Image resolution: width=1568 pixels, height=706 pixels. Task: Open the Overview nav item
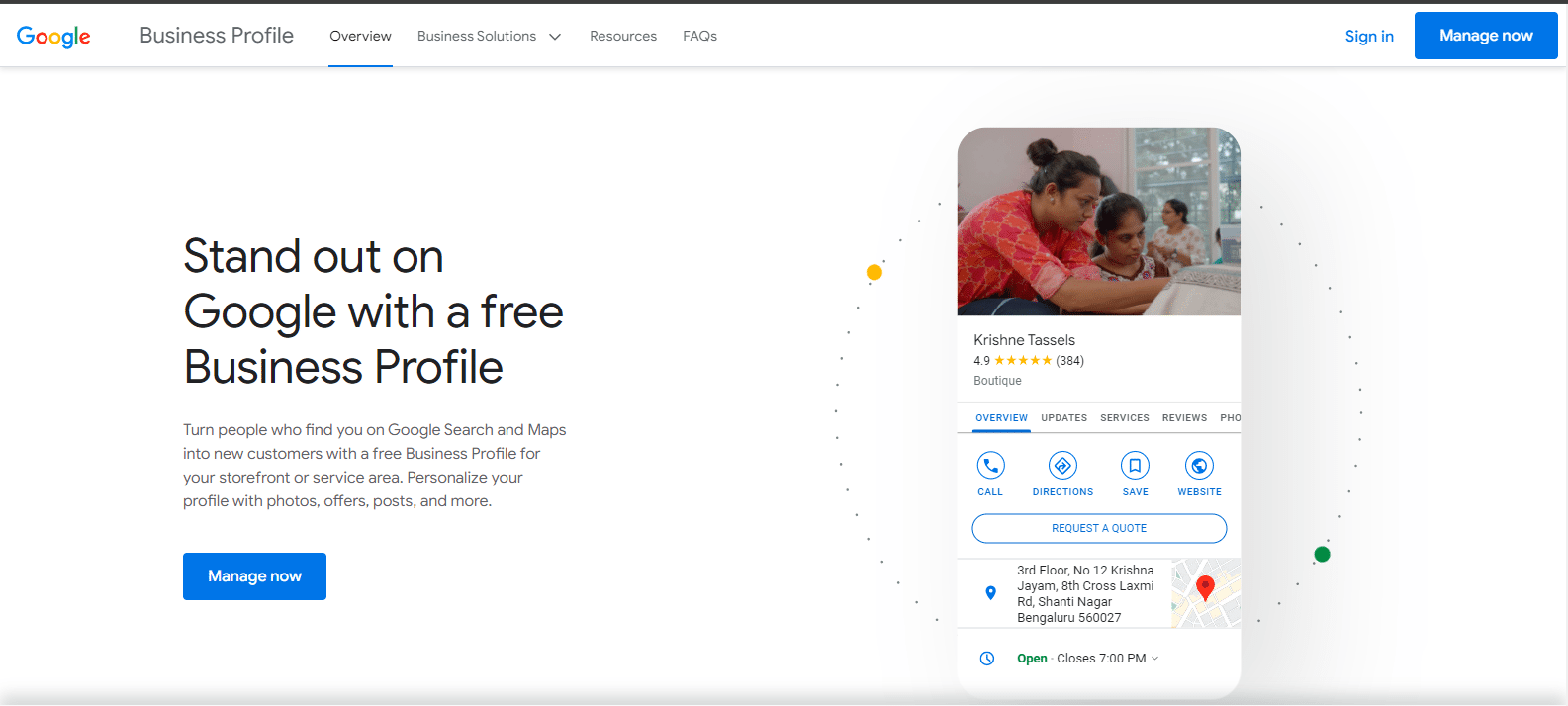click(360, 37)
